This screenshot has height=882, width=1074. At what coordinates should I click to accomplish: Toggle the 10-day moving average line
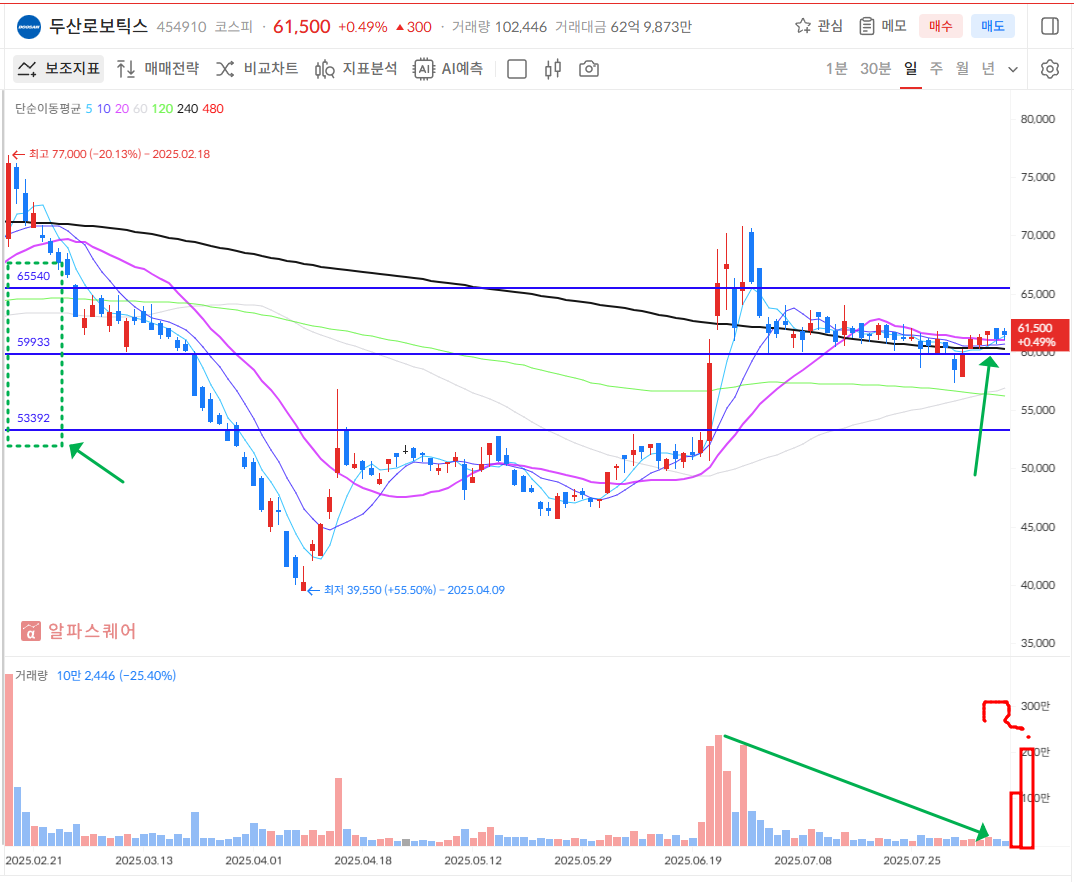click(103, 109)
